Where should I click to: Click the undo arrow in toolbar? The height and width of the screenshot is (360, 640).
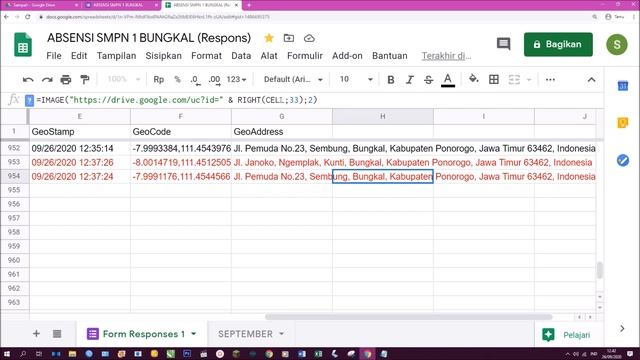tap(28, 80)
